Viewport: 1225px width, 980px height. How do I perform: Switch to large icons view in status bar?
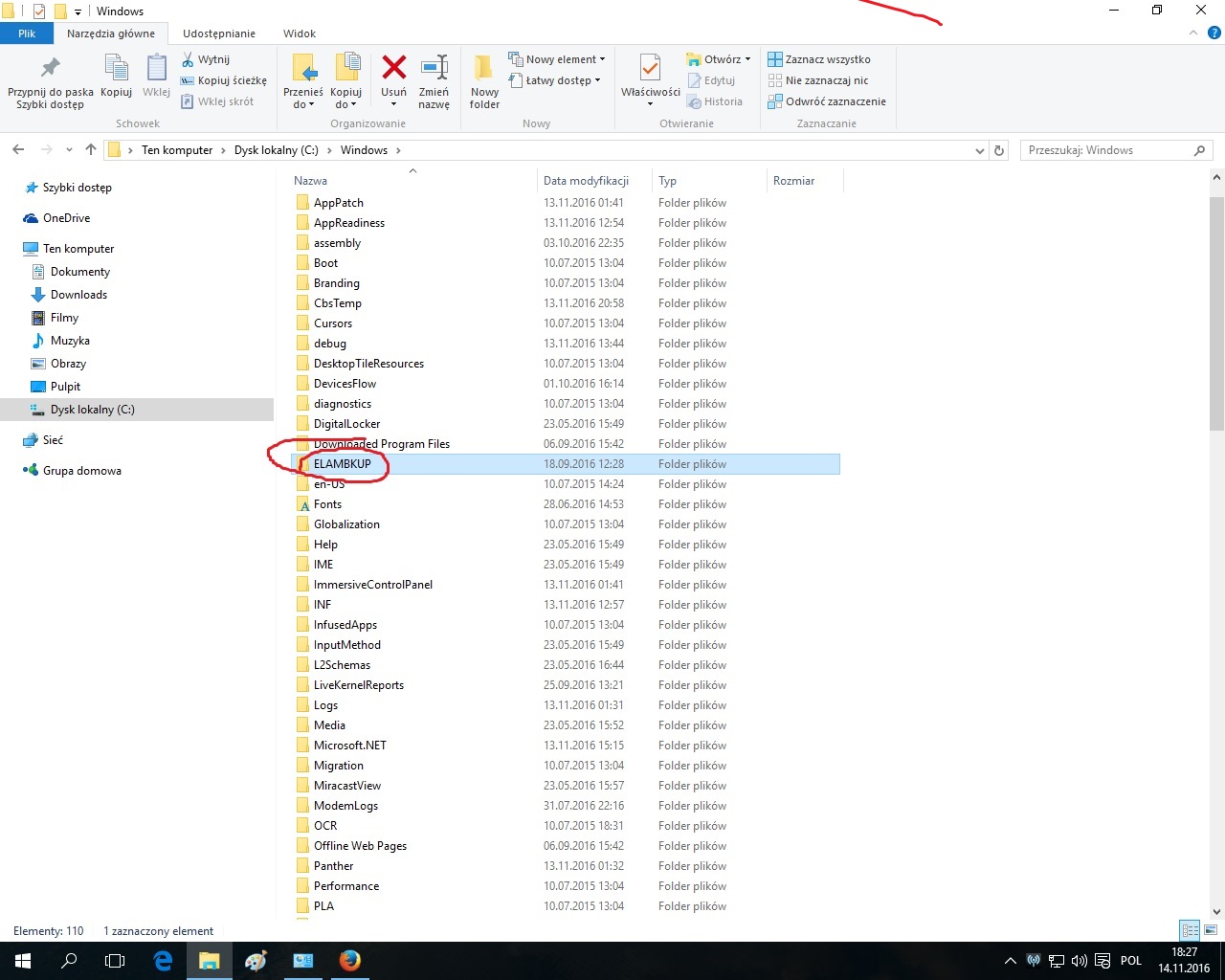(1210, 930)
